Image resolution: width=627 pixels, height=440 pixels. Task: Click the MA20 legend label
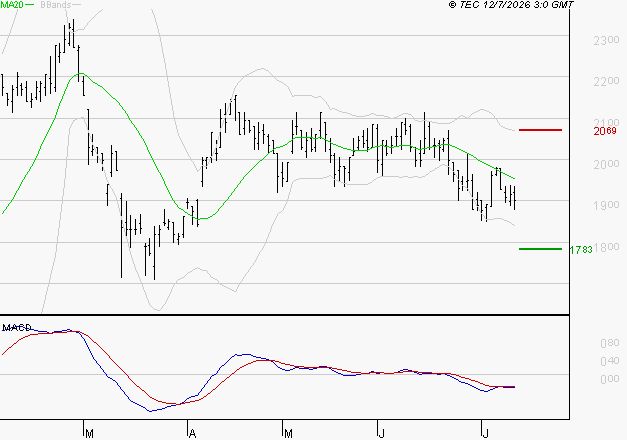click(x=12, y=5)
